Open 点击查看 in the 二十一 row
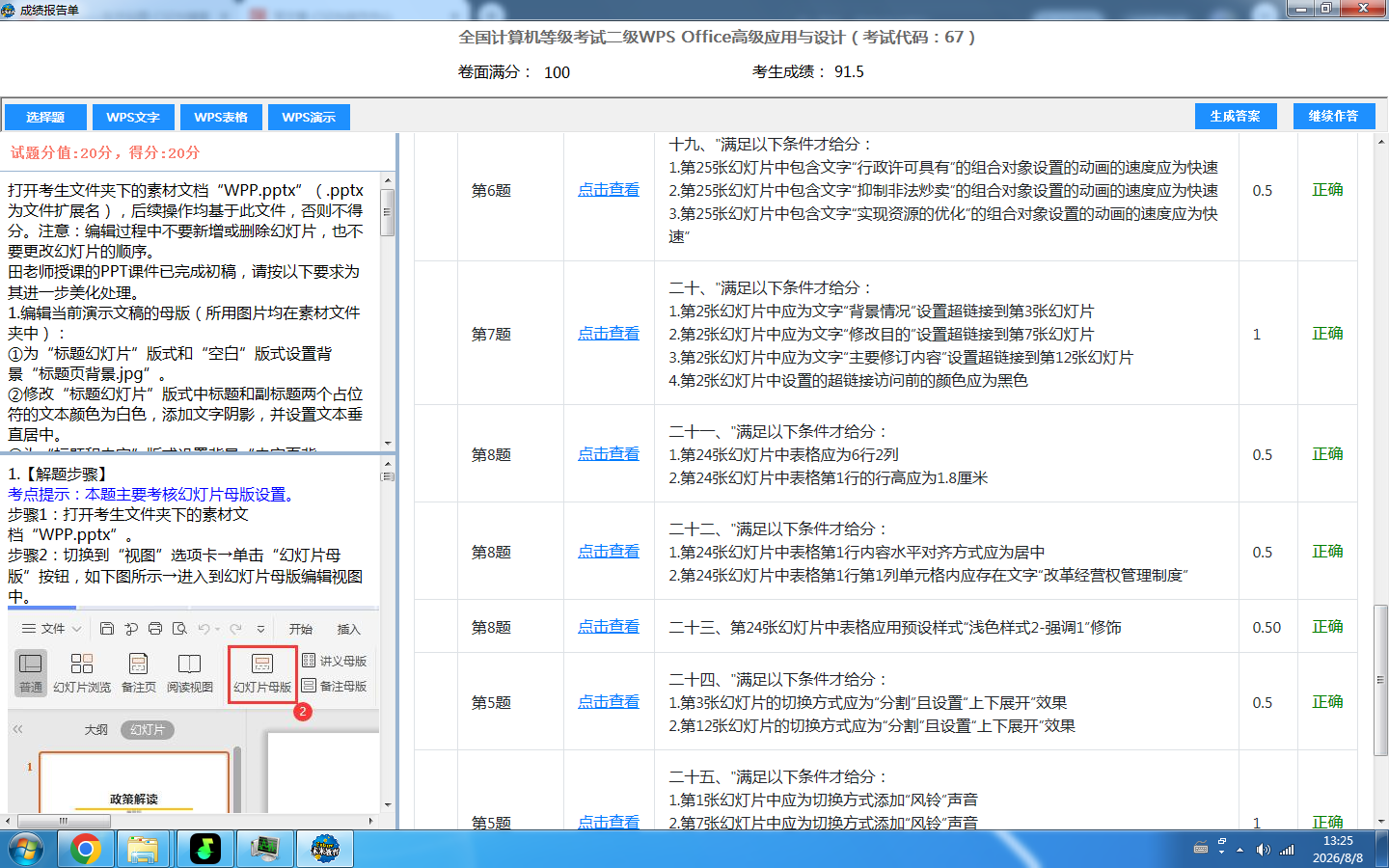 [609, 454]
